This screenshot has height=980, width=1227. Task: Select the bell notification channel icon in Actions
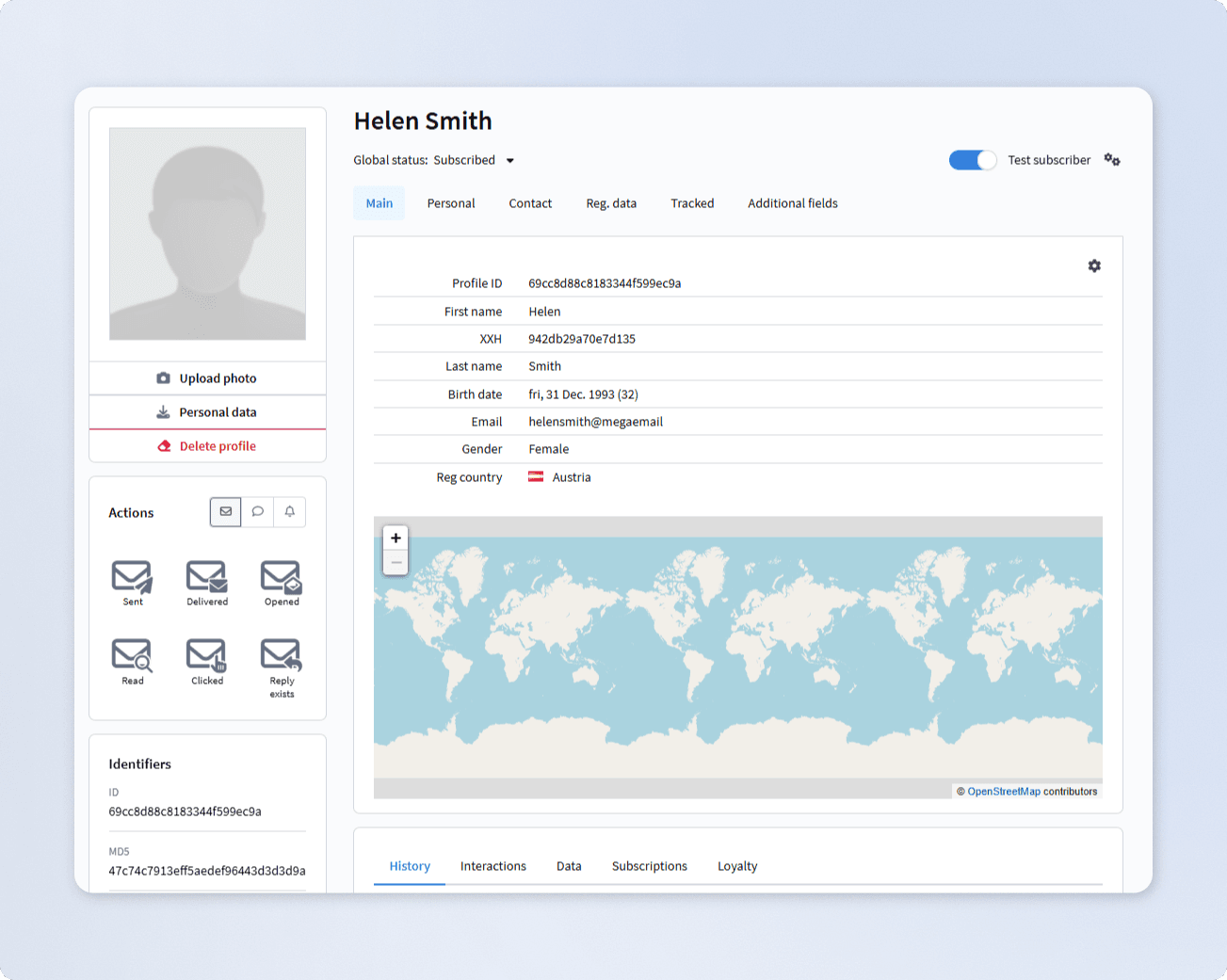[289, 512]
